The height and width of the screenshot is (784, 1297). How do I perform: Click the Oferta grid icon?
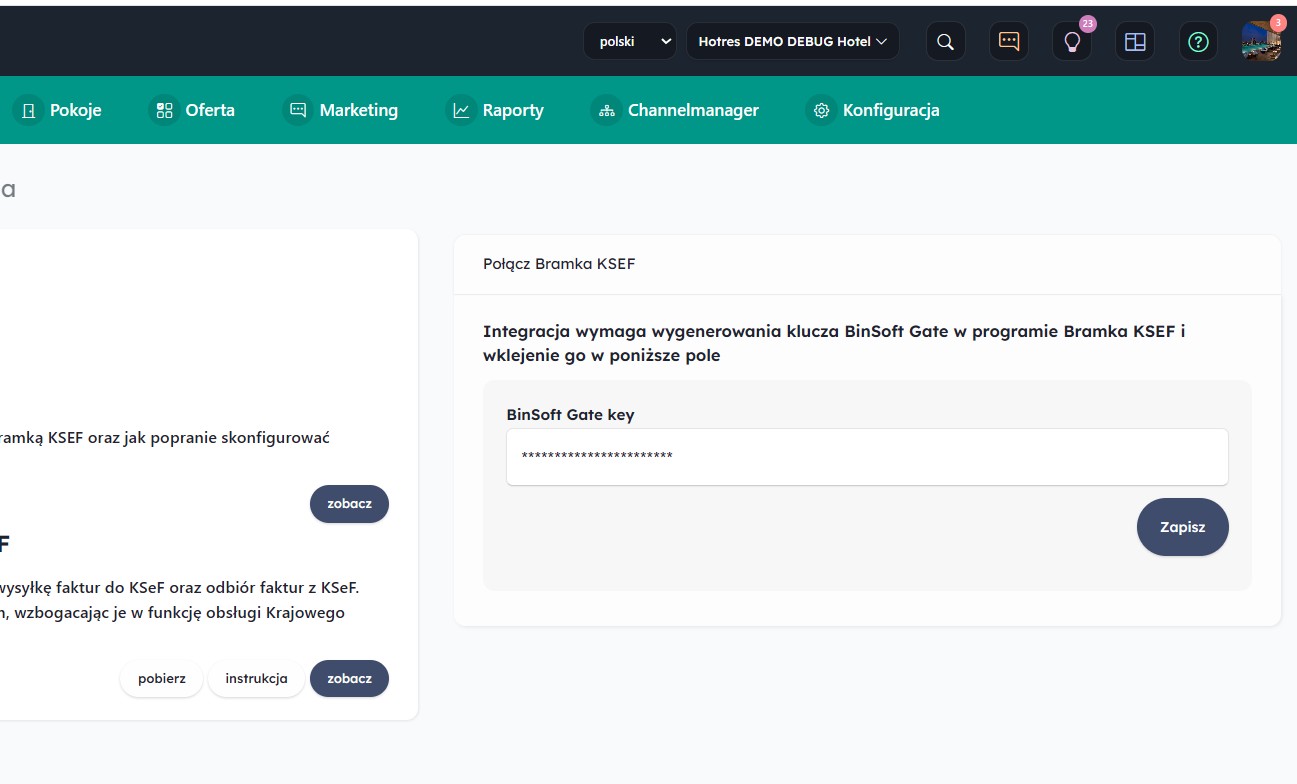(164, 110)
